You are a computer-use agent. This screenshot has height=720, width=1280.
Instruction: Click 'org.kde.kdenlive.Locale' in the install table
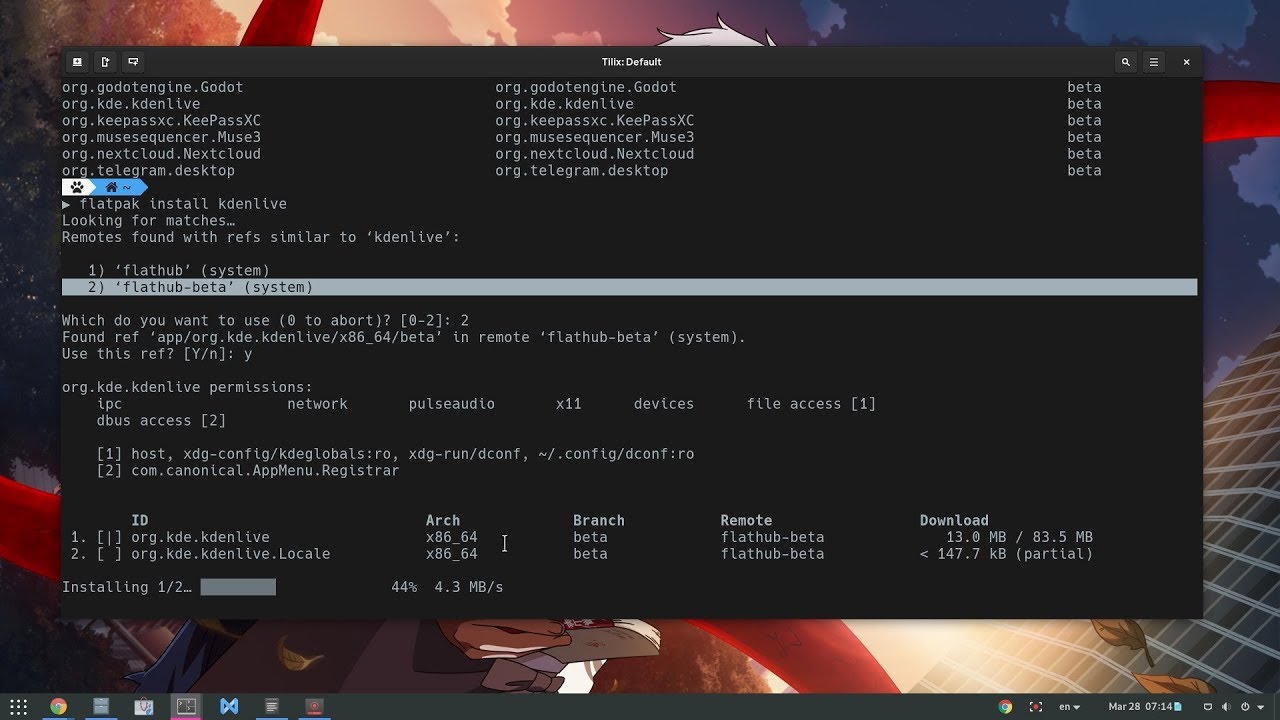point(231,554)
